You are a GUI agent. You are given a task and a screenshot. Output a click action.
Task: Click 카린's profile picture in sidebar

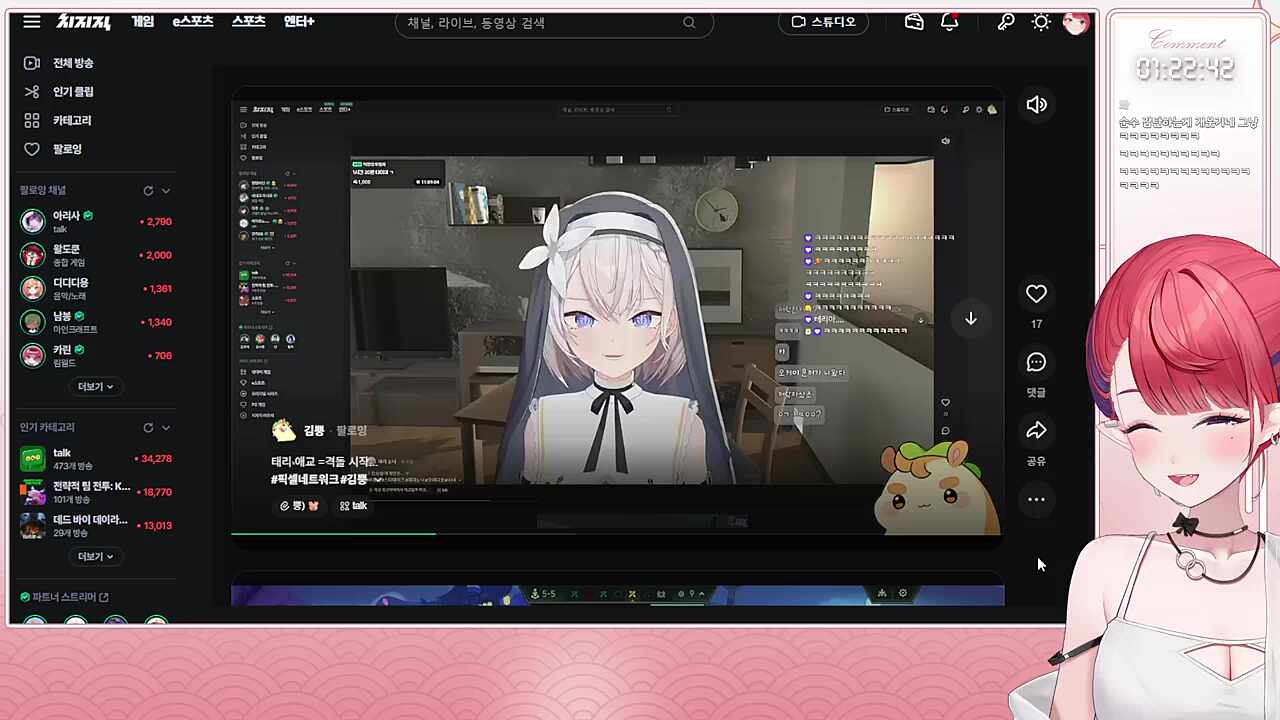(x=33, y=355)
